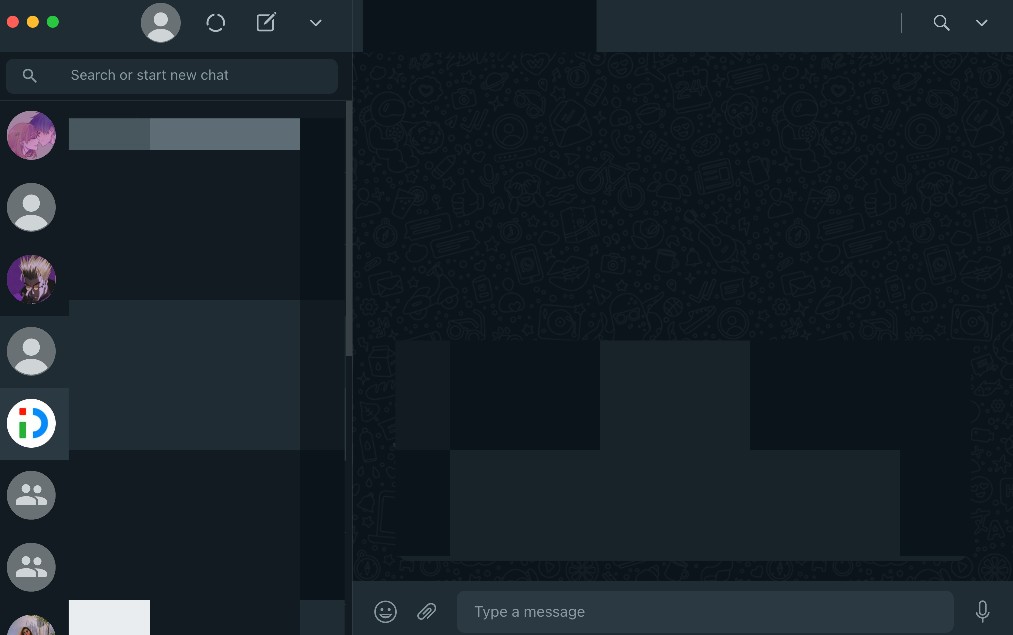Open the emoji picker smiley icon
The width and height of the screenshot is (1013, 635).
[386, 611]
